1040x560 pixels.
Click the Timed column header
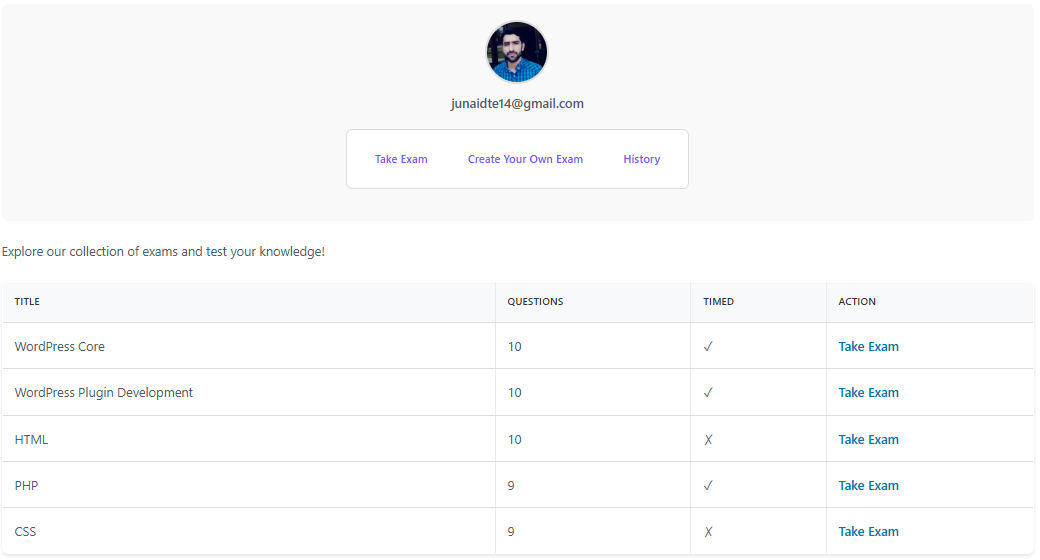click(x=718, y=302)
